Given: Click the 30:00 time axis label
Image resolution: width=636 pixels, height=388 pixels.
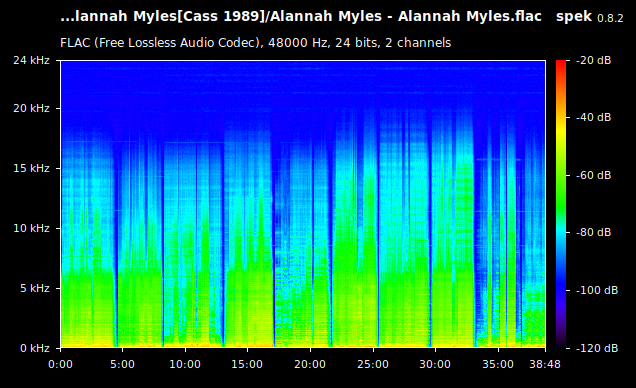Looking at the screenshot, I should [435, 364].
